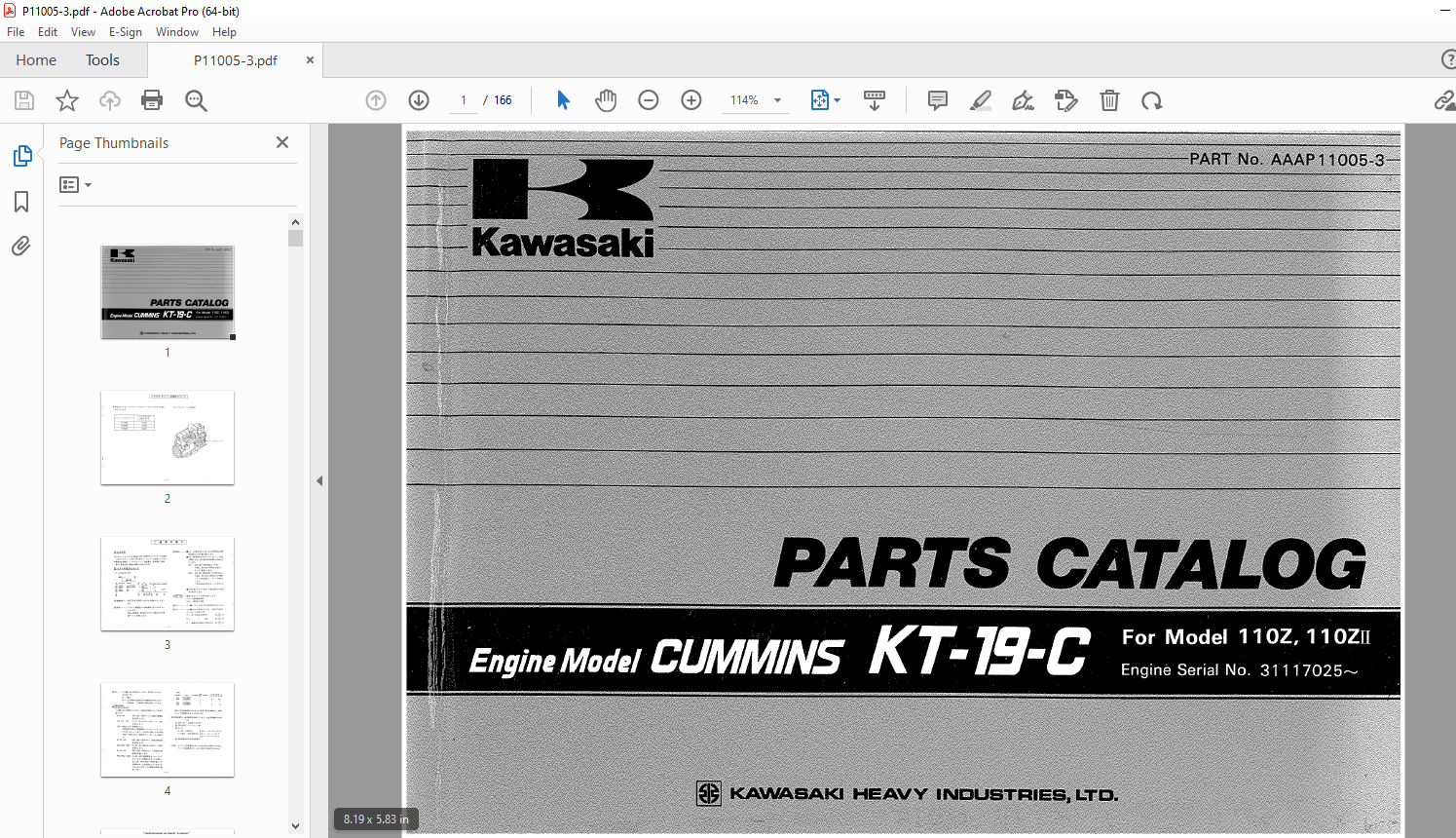Add a comment sticky note
1456x838 pixels.
pos(938,100)
